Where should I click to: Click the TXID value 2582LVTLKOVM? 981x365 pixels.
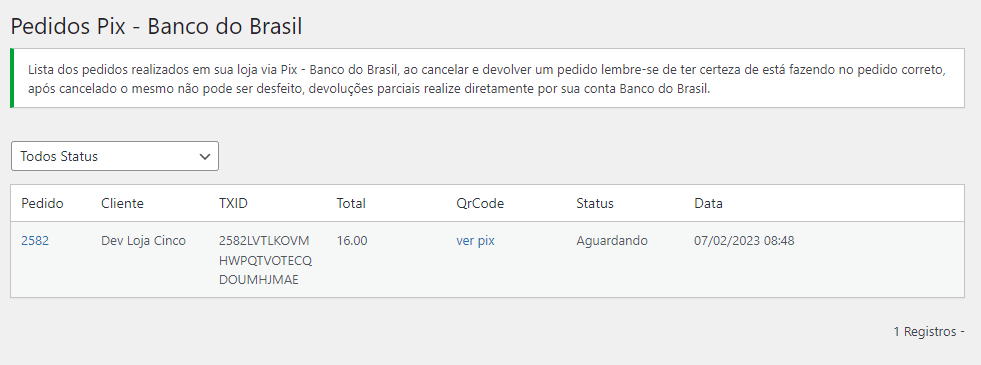[264, 240]
